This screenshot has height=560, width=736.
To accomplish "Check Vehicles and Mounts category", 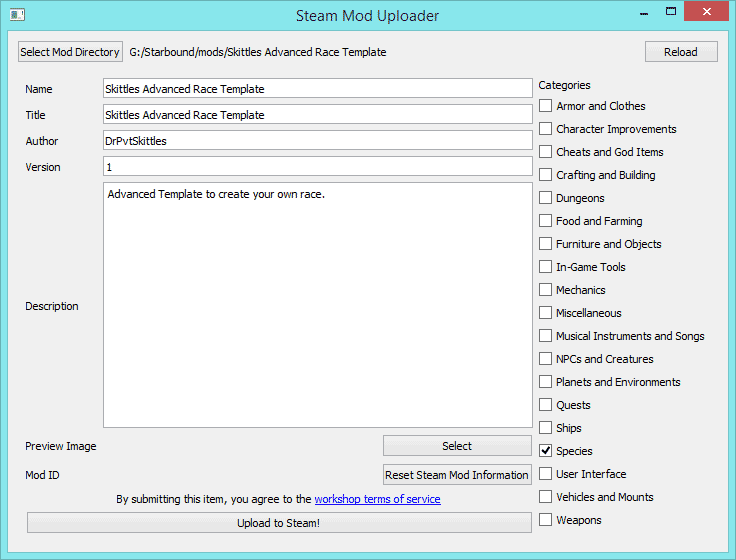I will 545,497.
